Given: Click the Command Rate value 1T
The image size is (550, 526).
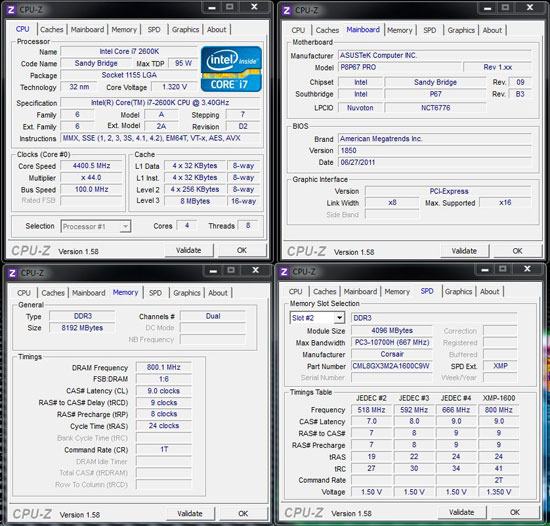Looking at the screenshot, I should pos(164,450).
